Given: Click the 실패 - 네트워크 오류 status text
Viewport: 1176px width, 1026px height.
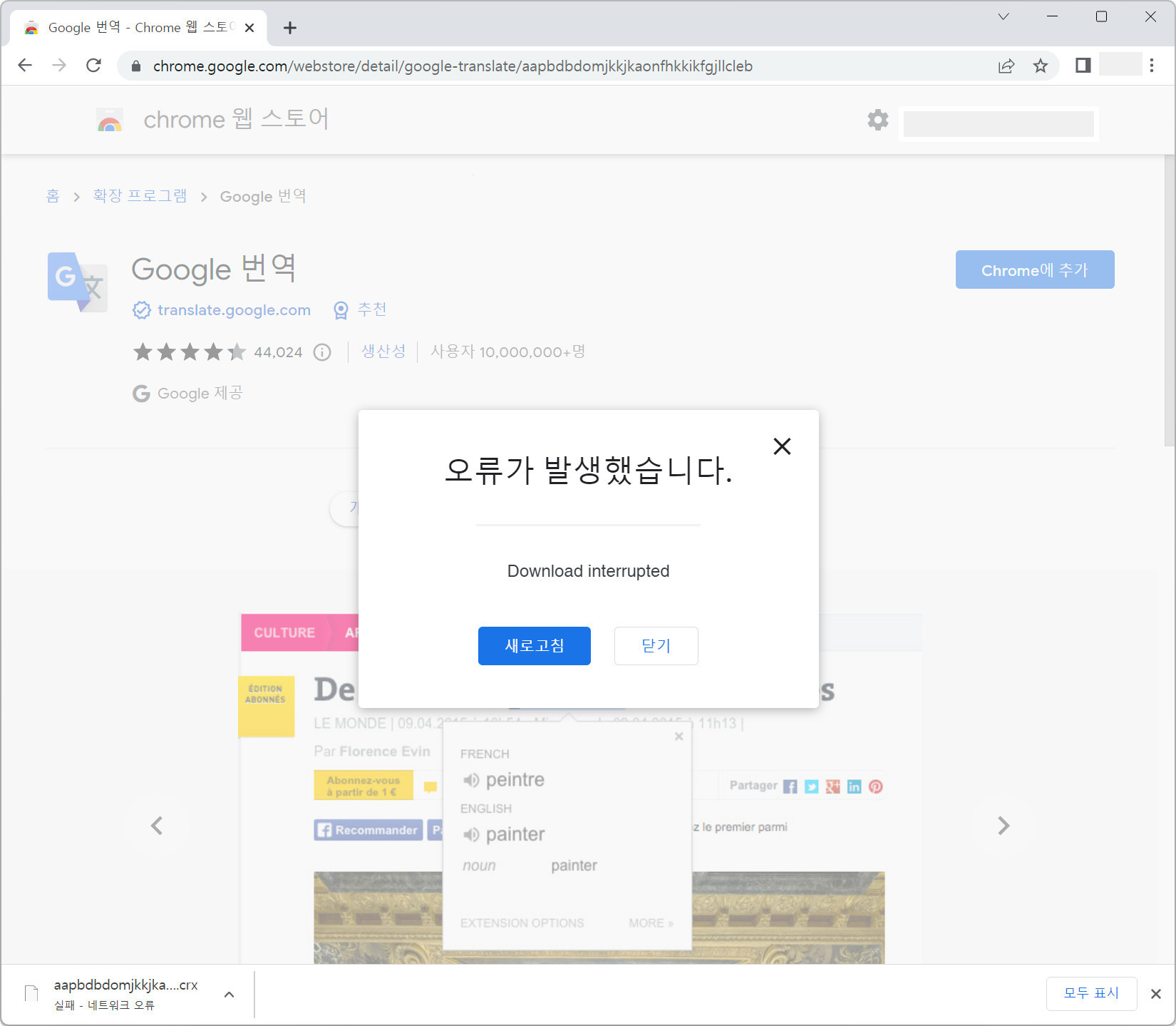Looking at the screenshot, I should point(104,1005).
